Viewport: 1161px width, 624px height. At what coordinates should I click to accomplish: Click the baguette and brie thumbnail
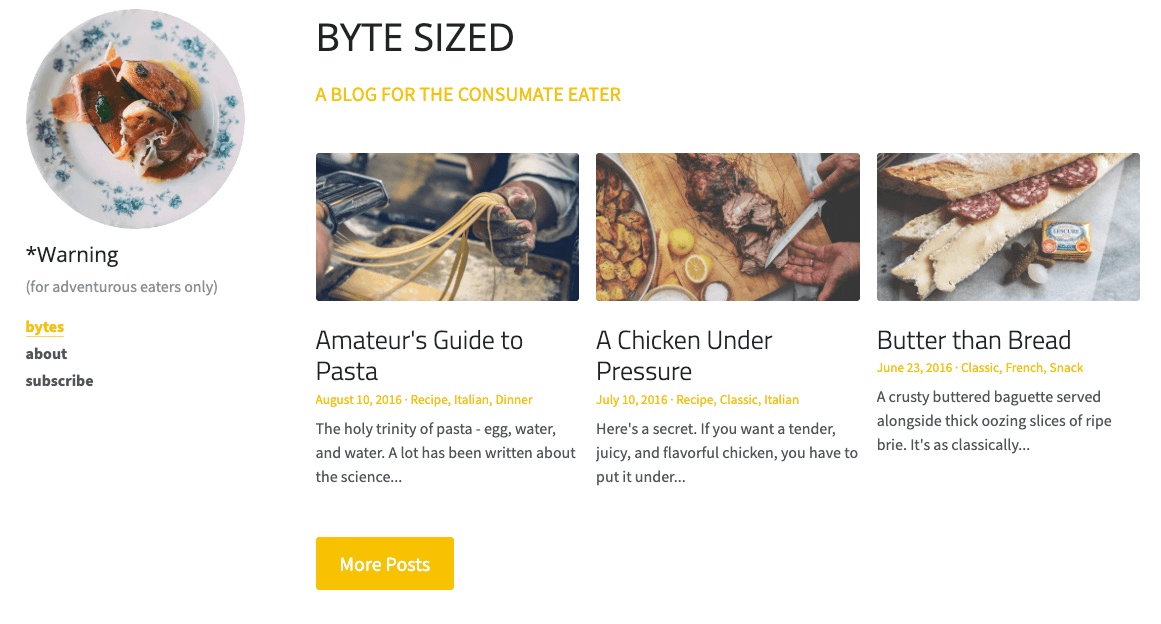(1008, 227)
